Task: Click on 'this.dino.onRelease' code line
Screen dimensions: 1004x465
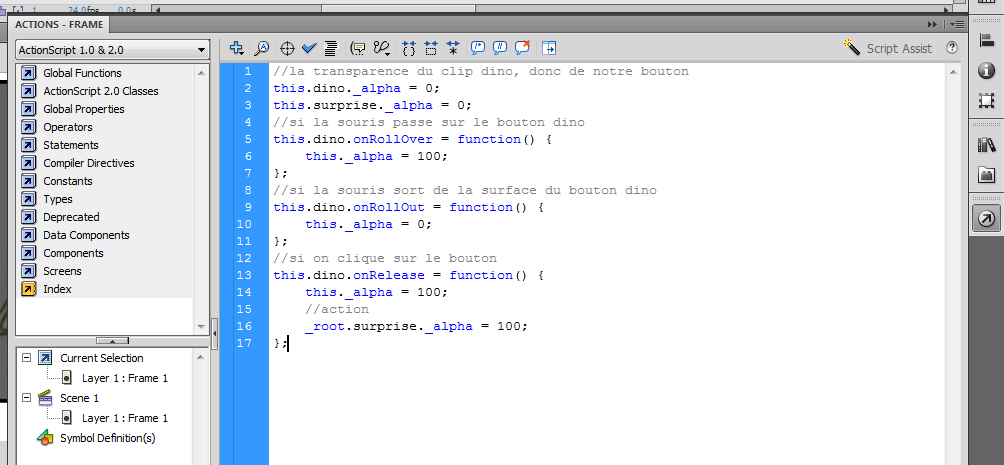Action: click(409, 275)
